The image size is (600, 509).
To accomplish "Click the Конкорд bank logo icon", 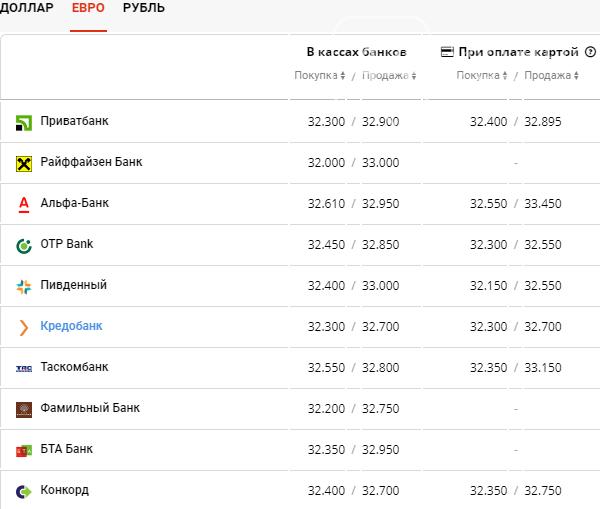I will click(x=24, y=491).
